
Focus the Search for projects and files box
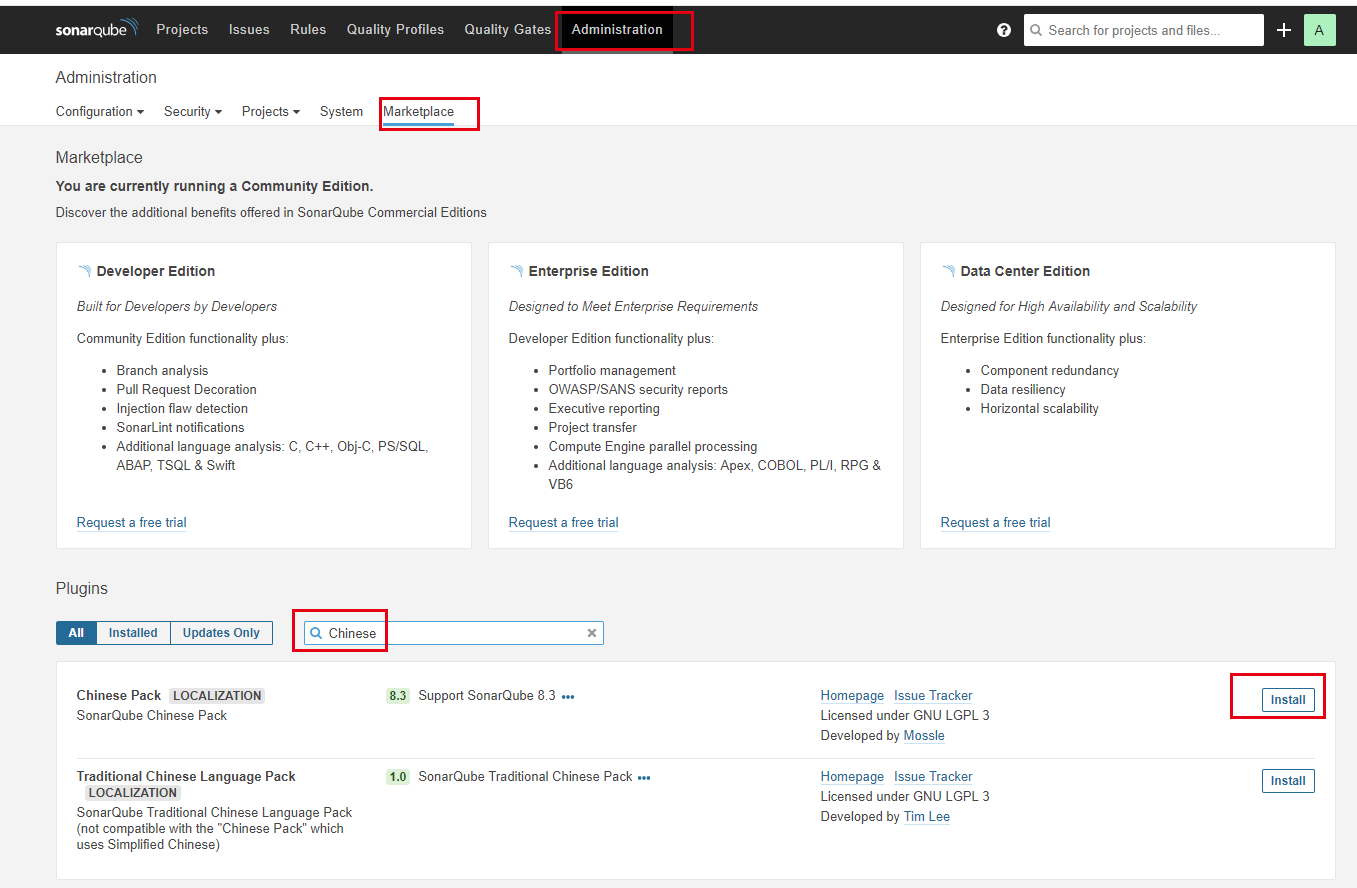pos(1144,30)
